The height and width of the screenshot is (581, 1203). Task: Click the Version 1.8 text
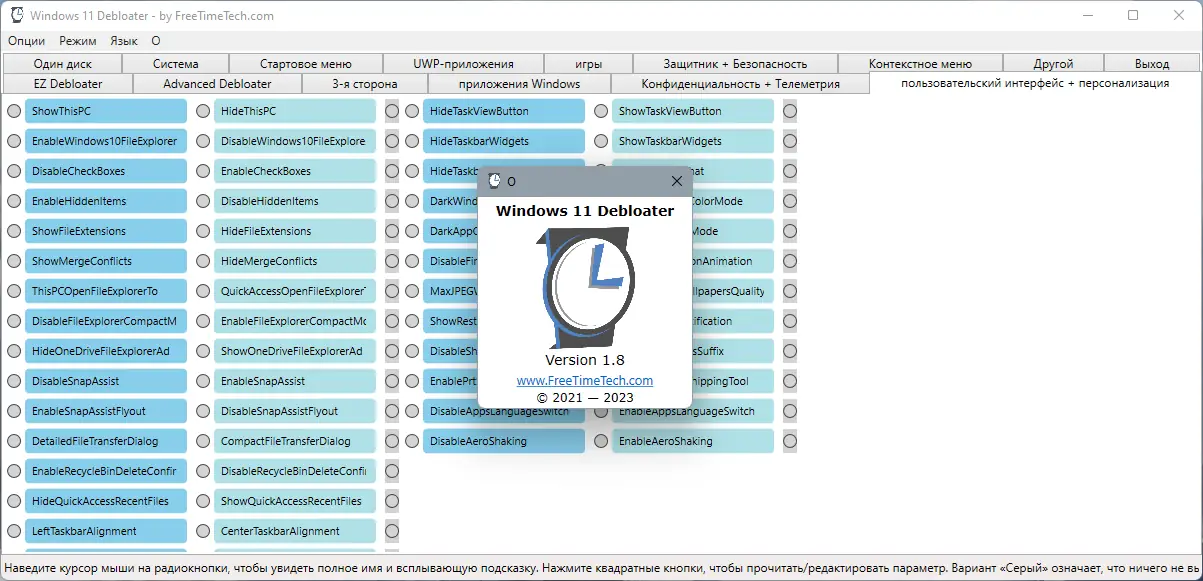click(x=585, y=360)
